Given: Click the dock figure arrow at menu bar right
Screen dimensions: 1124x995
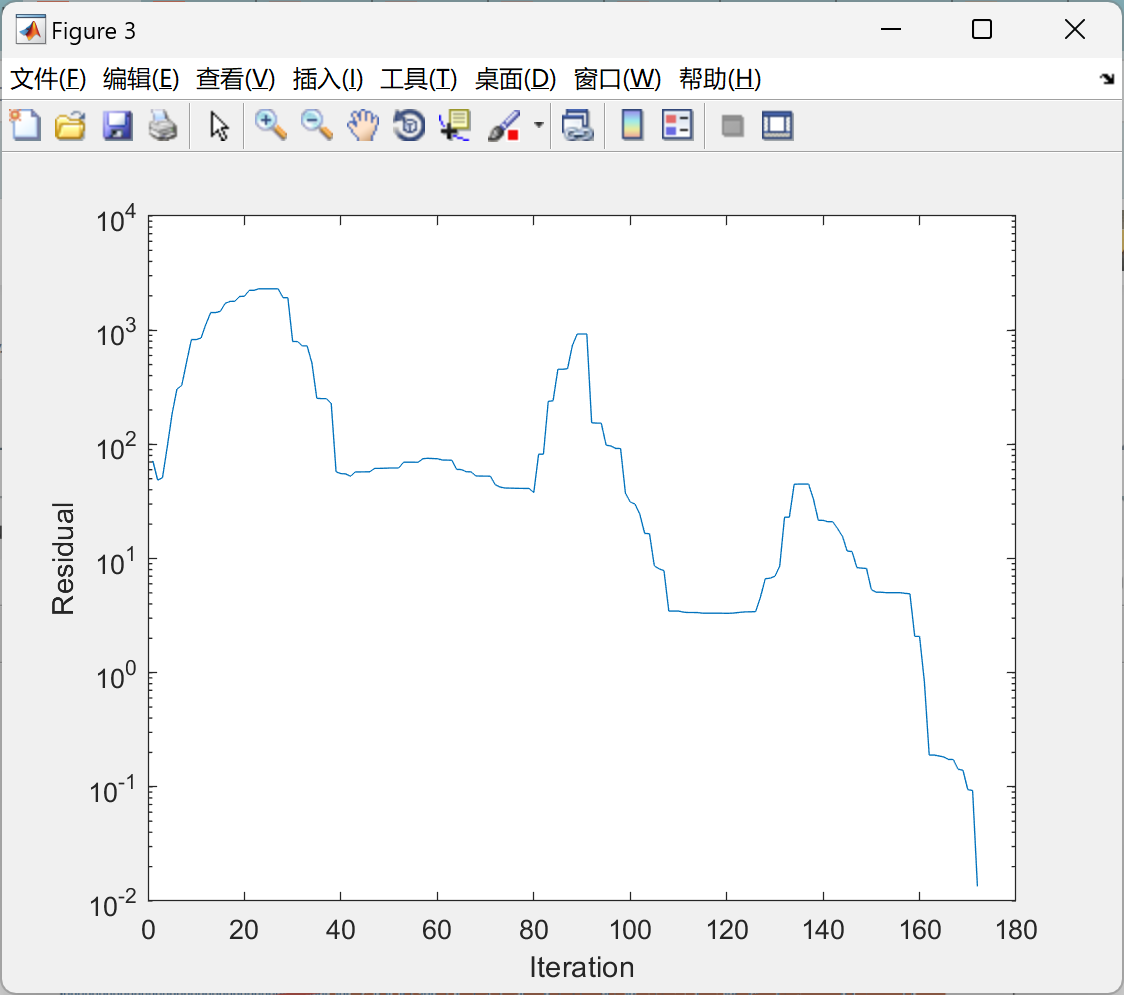Looking at the screenshot, I should coord(1107,79).
